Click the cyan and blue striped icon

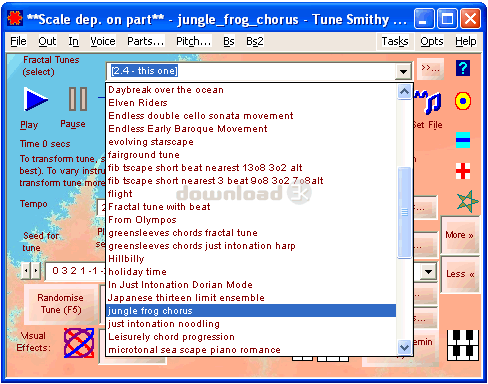(x=463, y=140)
